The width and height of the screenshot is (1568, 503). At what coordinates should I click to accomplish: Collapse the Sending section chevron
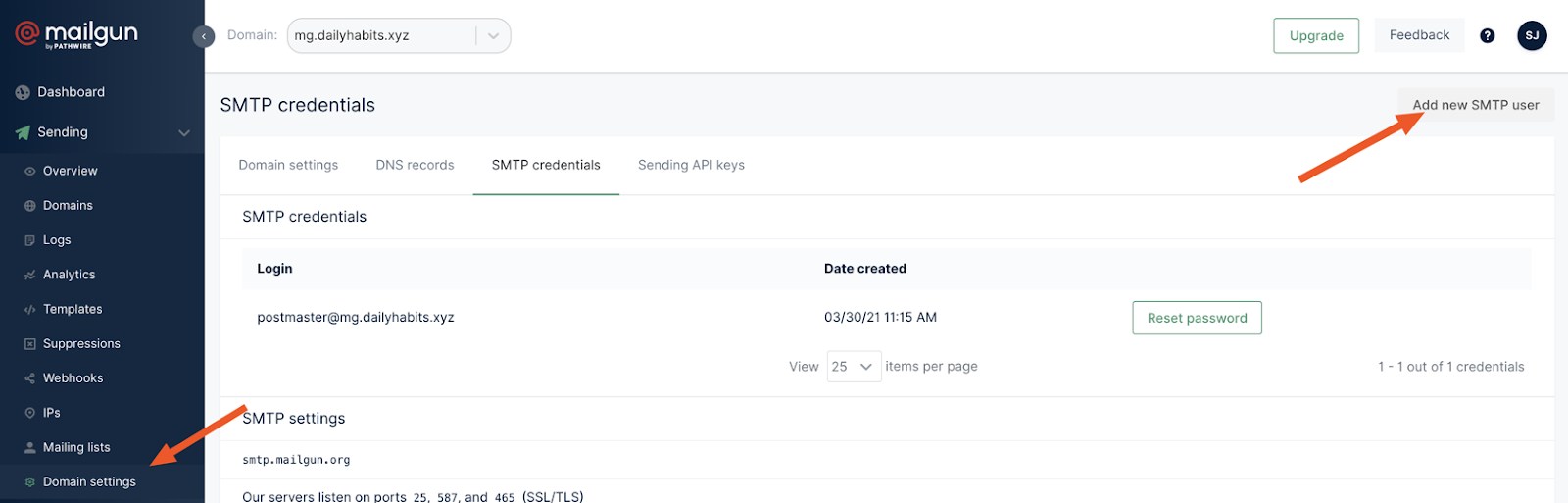tap(184, 132)
